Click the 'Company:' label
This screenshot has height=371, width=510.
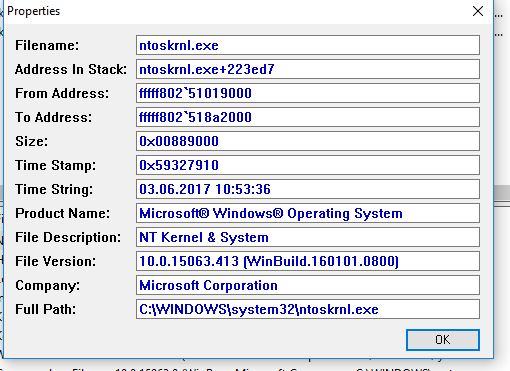tap(47, 285)
